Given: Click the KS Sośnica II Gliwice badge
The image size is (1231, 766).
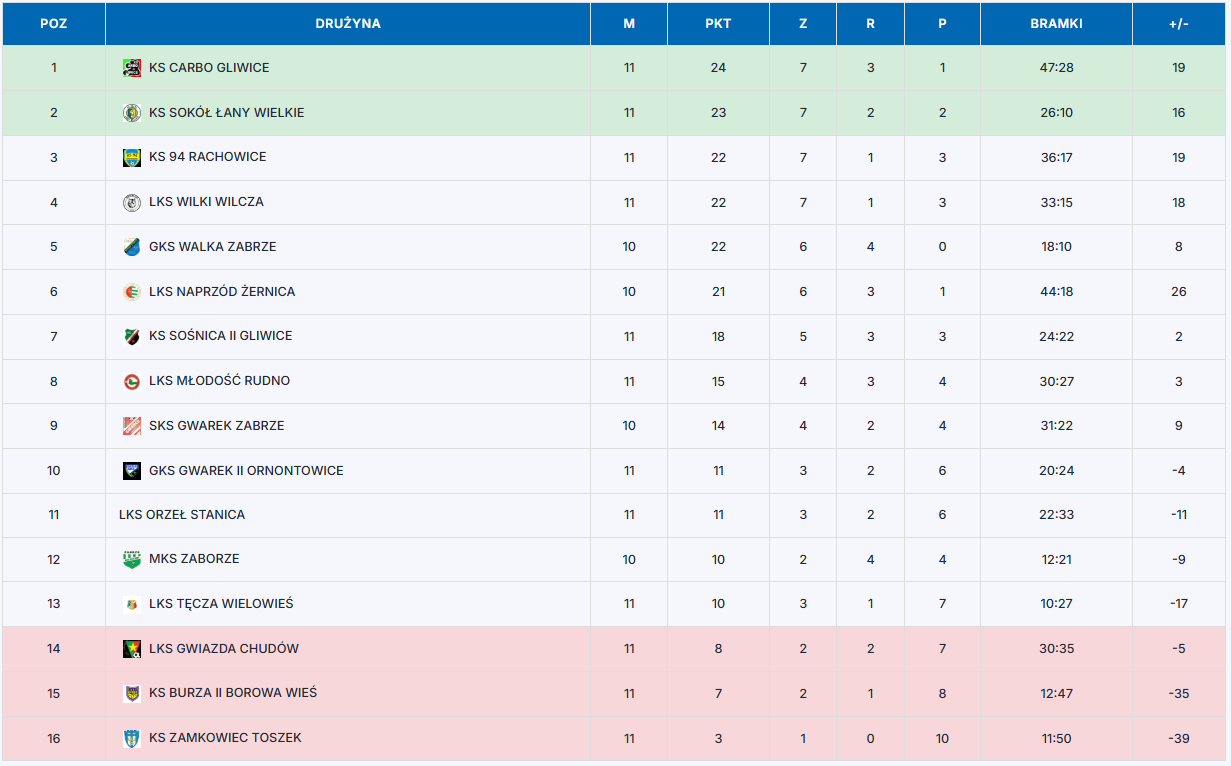Looking at the screenshot, I should (131, 336).
